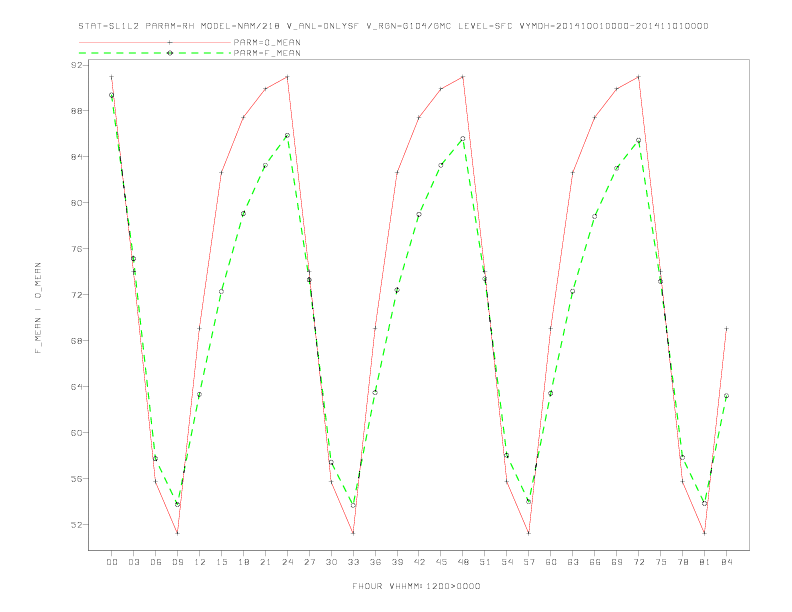
Task: Click the vertical axis title F_MEAN | O_MEAN
Action: point(38,308)
